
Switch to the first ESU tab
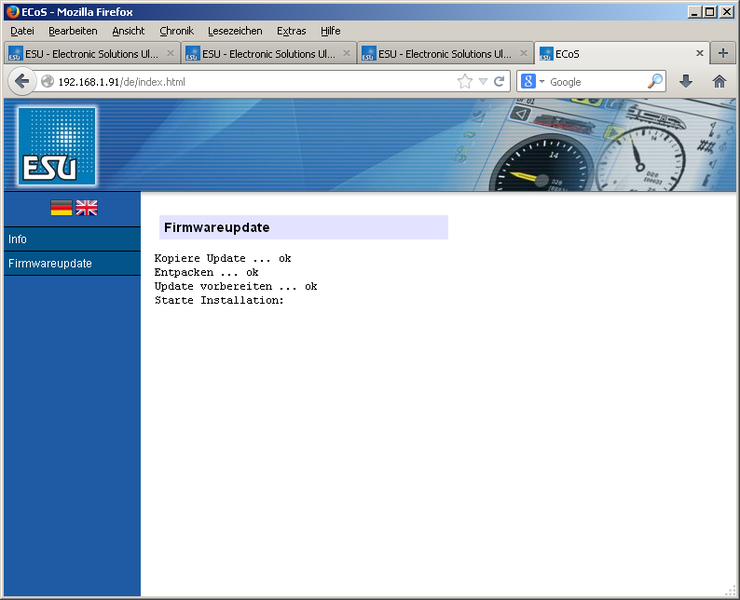[x=92, y=54]
